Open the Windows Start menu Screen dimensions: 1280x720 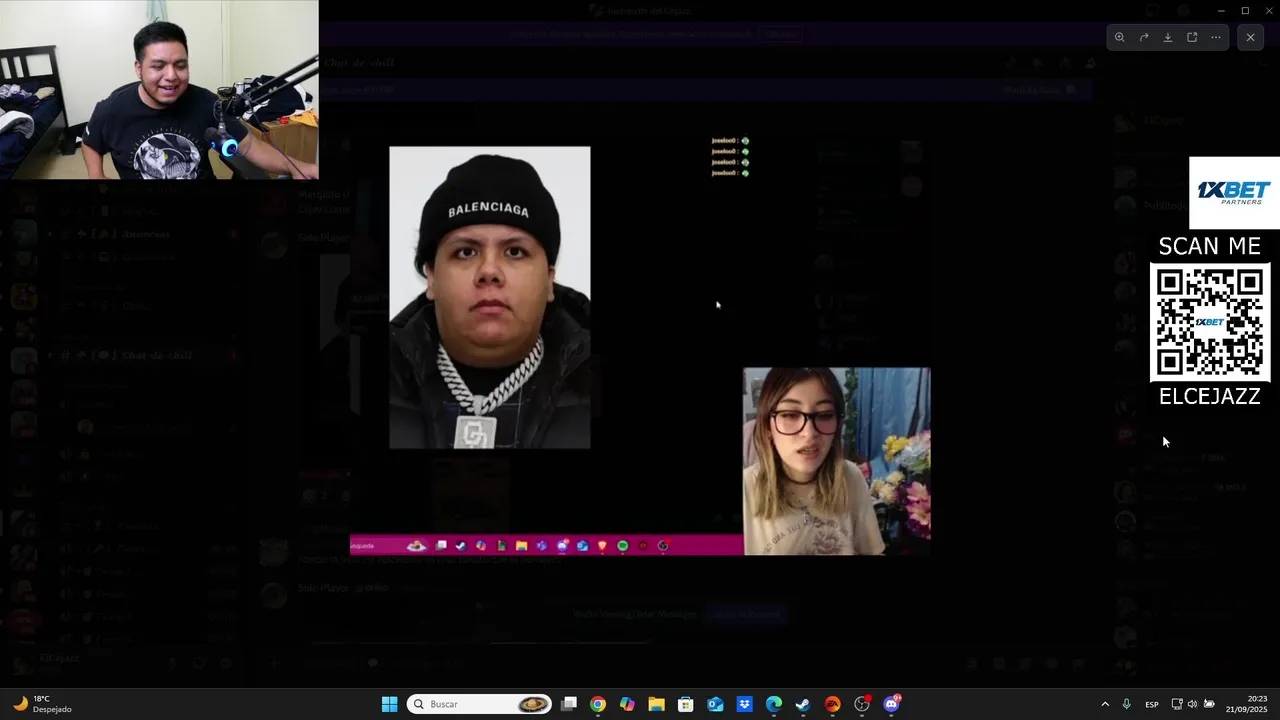coord(389,704)
